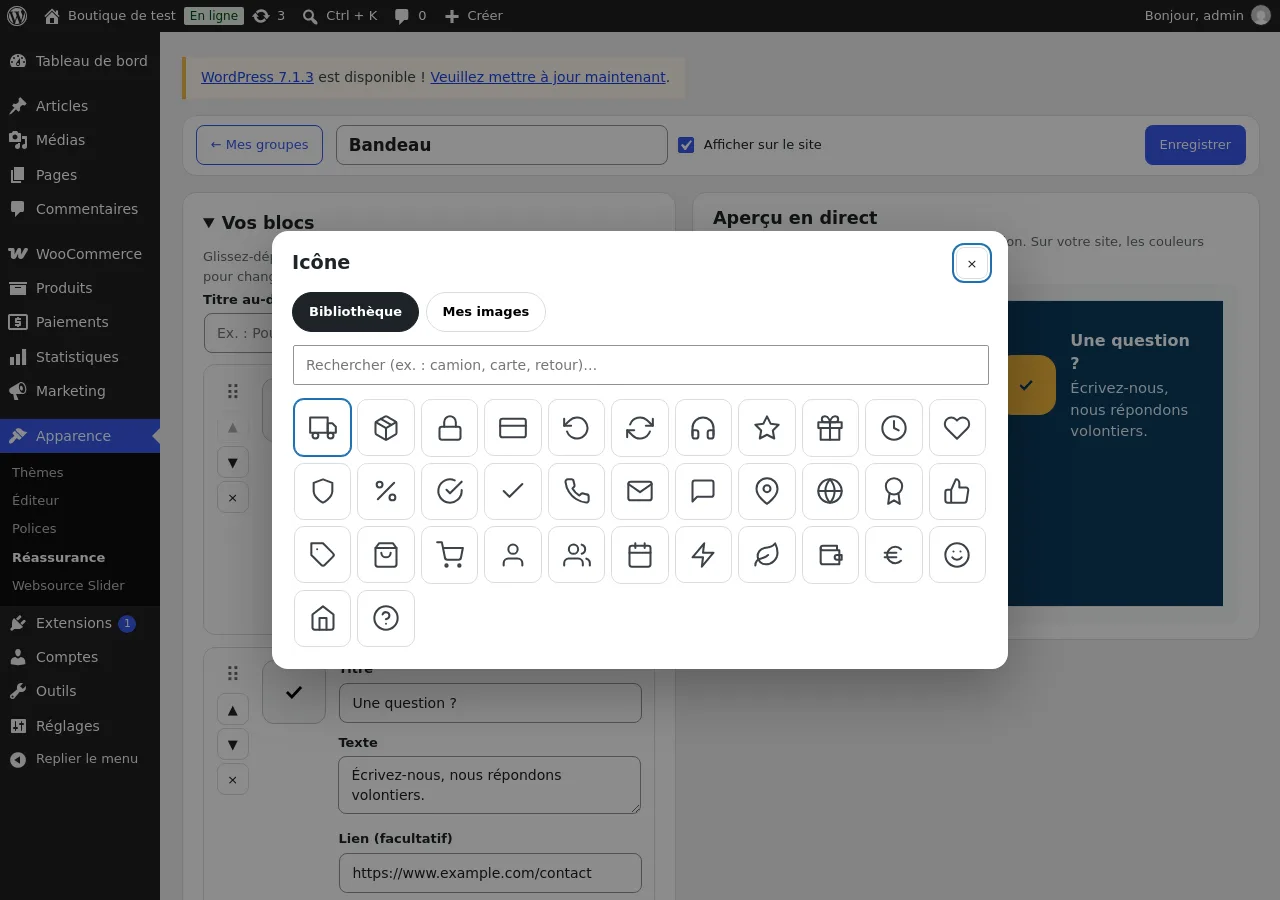This screenshot has width=1280, height=900.
Task: Click the Enregistrer button
Action: [1195, 145]
